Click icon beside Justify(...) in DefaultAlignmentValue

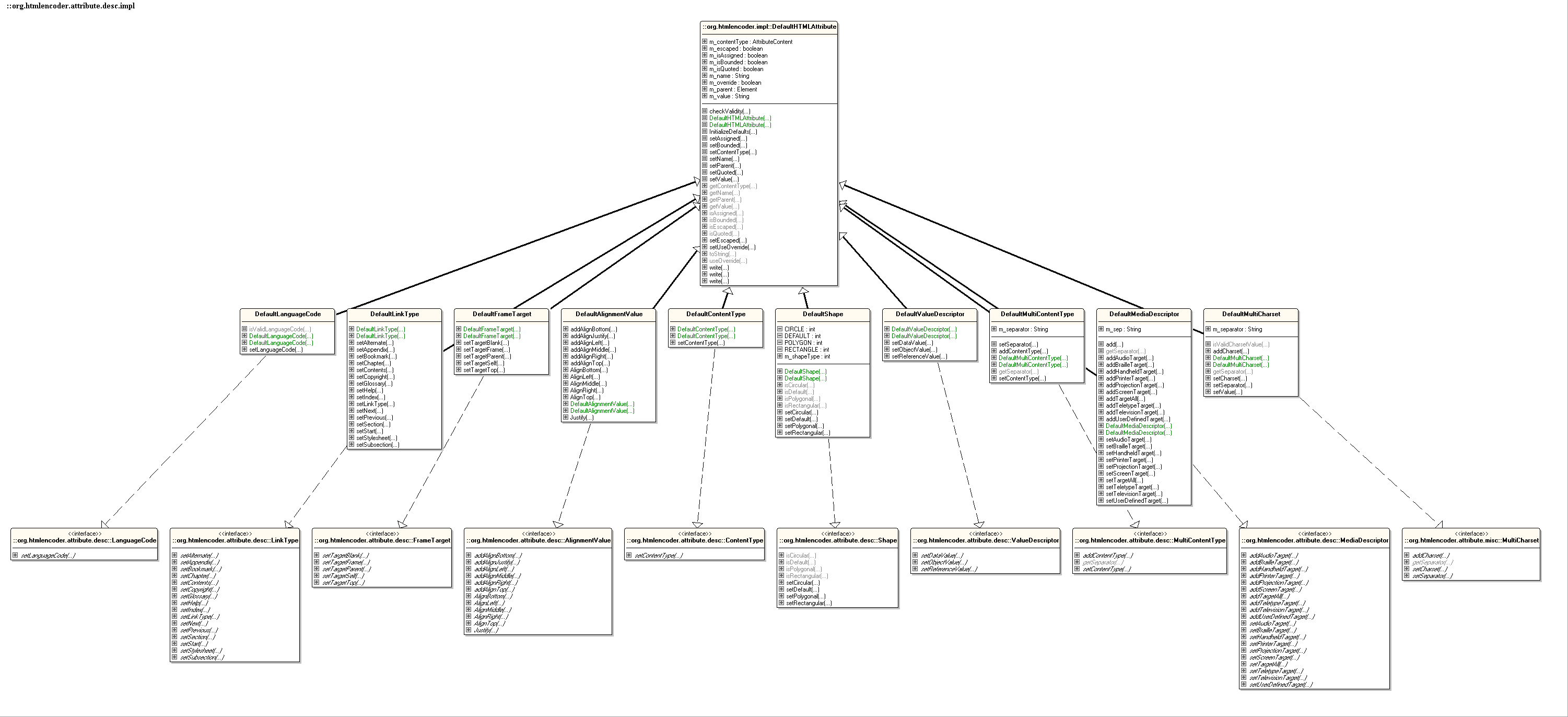566,417
